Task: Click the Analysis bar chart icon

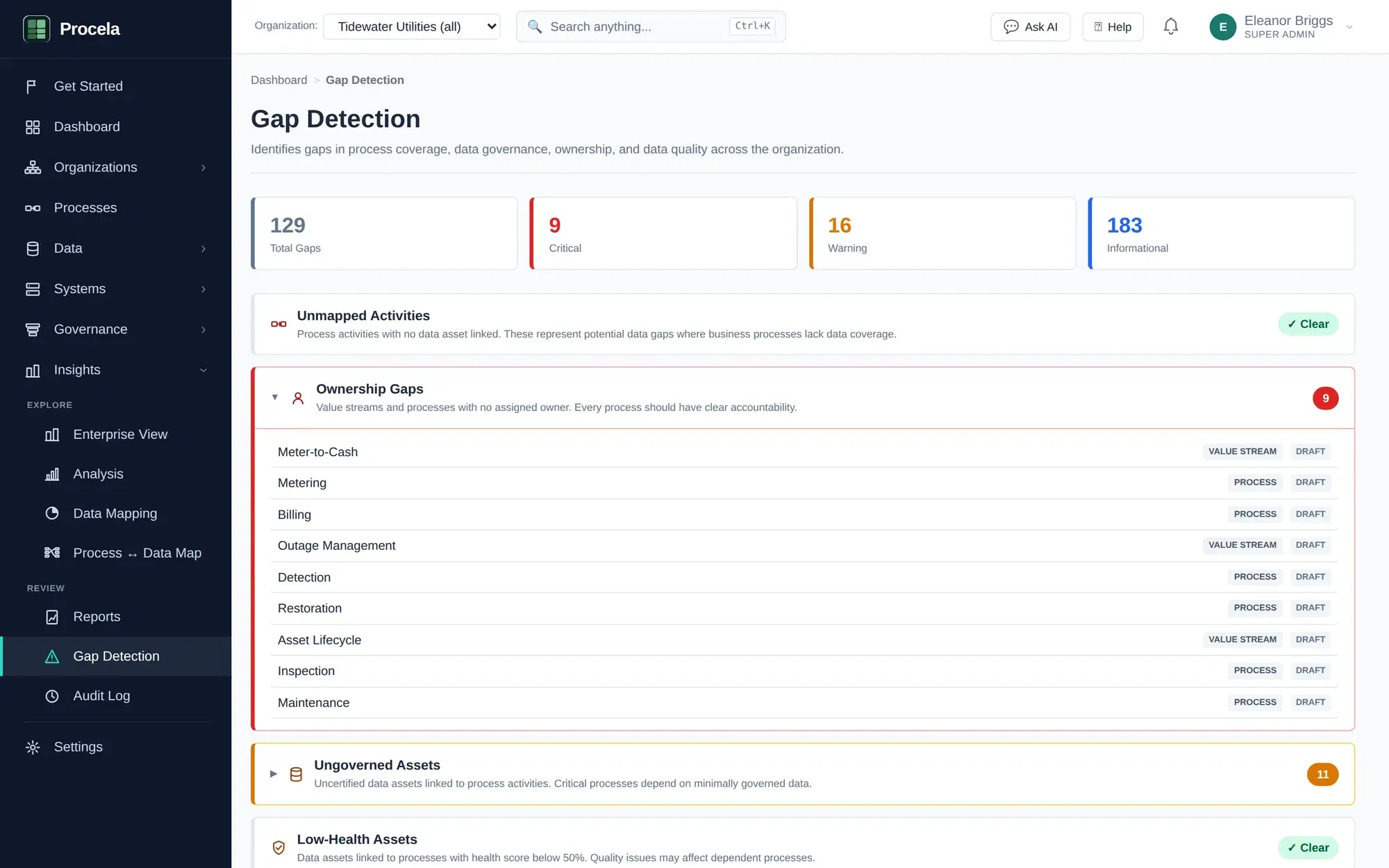Action: tap(52, 474)
